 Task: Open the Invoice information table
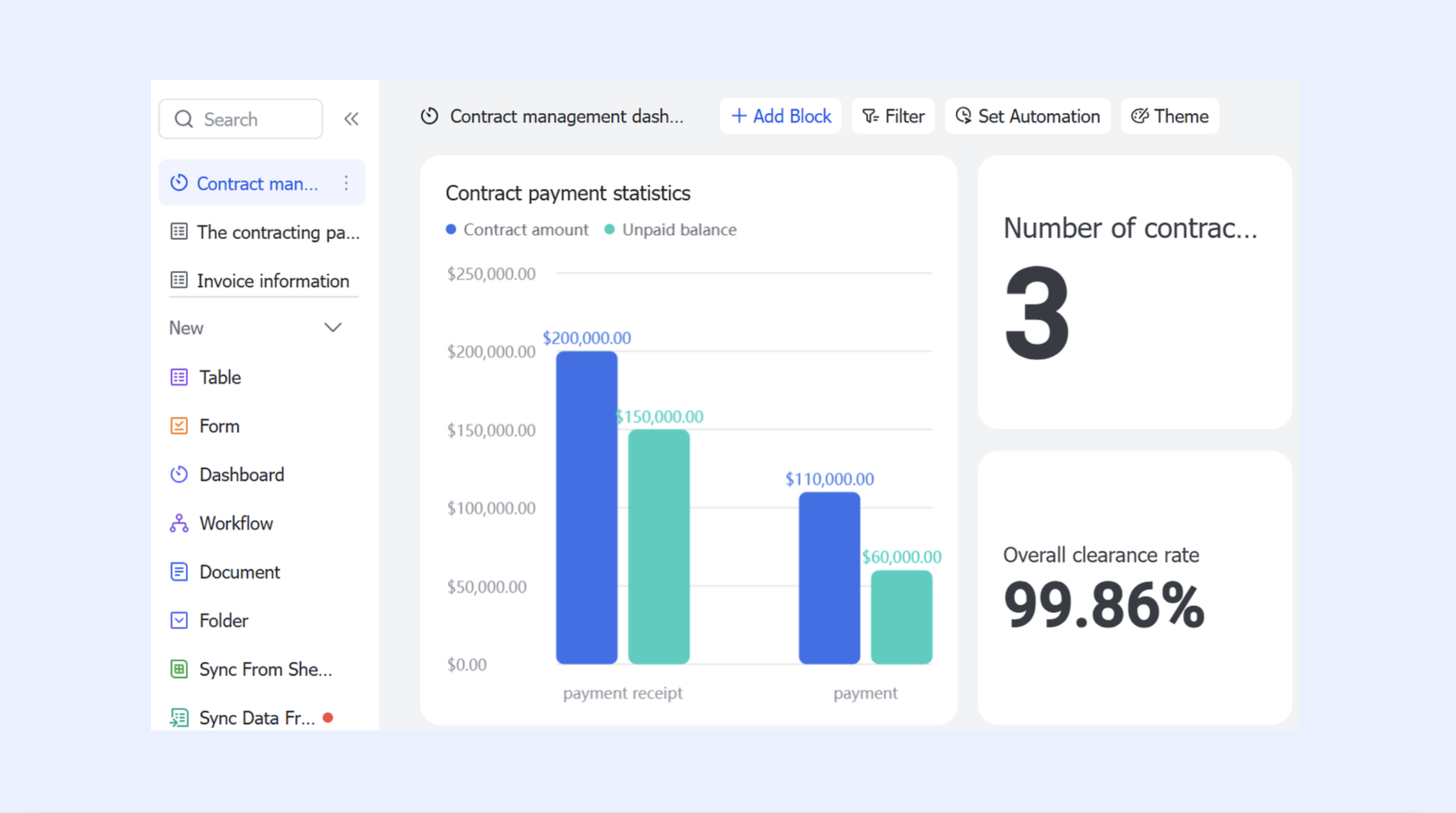click(x=262, y=281)
